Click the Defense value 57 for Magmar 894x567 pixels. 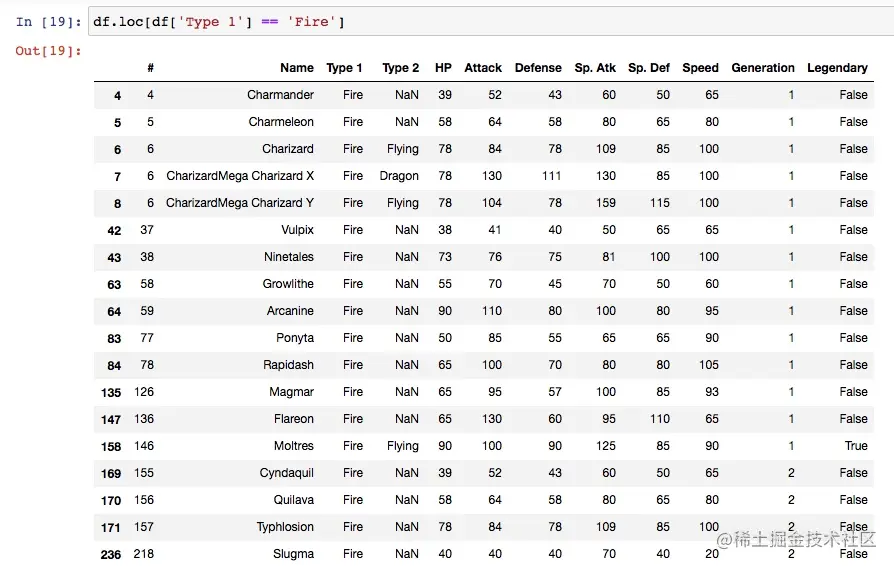pyautogui.click(x=555, y=392)
